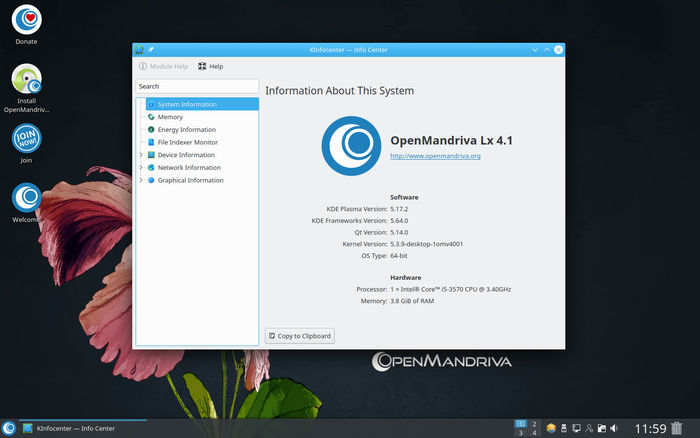
Task: Select Memory in the sidebar
Action: point(170,117)
